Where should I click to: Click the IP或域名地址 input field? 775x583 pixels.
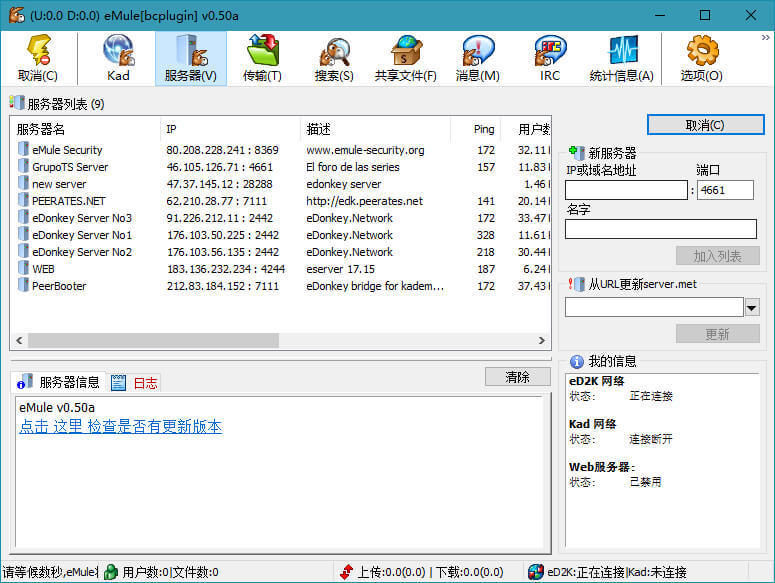(x=626, y=190)
